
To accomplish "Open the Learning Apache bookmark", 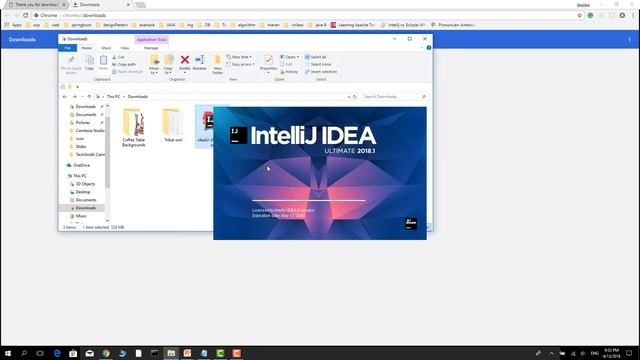I will tap(353, 25).
